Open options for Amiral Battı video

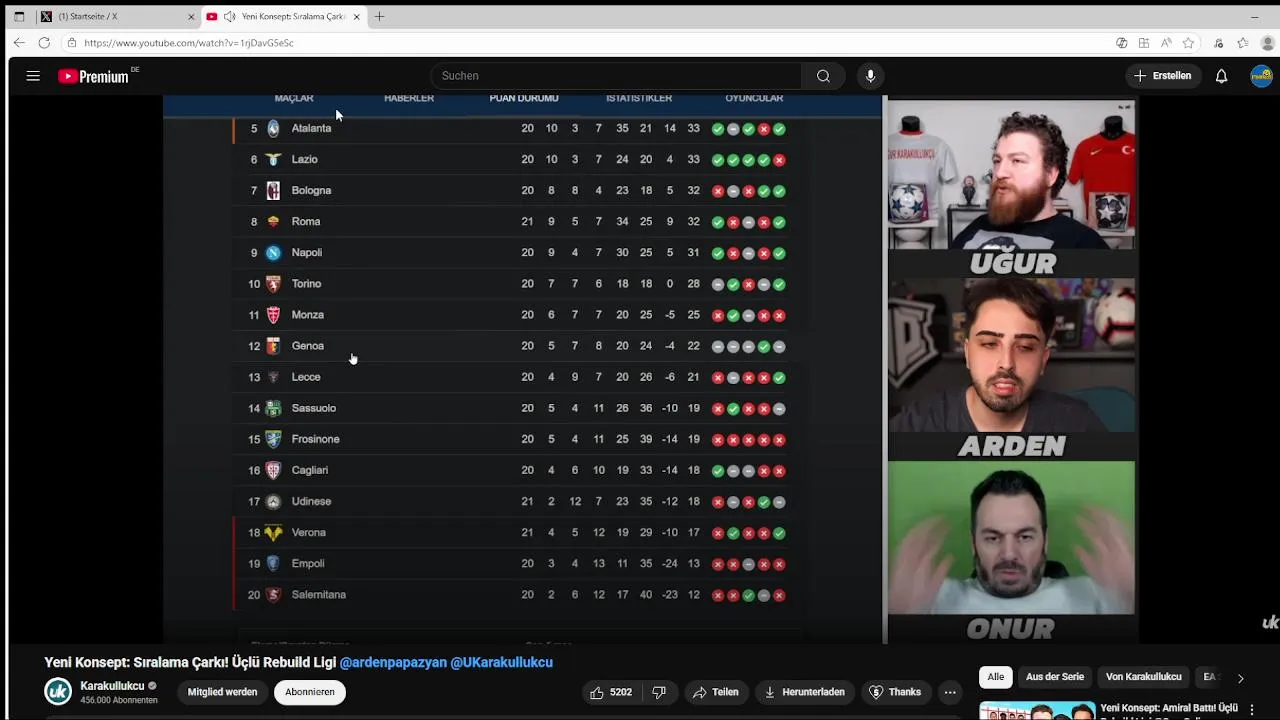point(1252,710)
